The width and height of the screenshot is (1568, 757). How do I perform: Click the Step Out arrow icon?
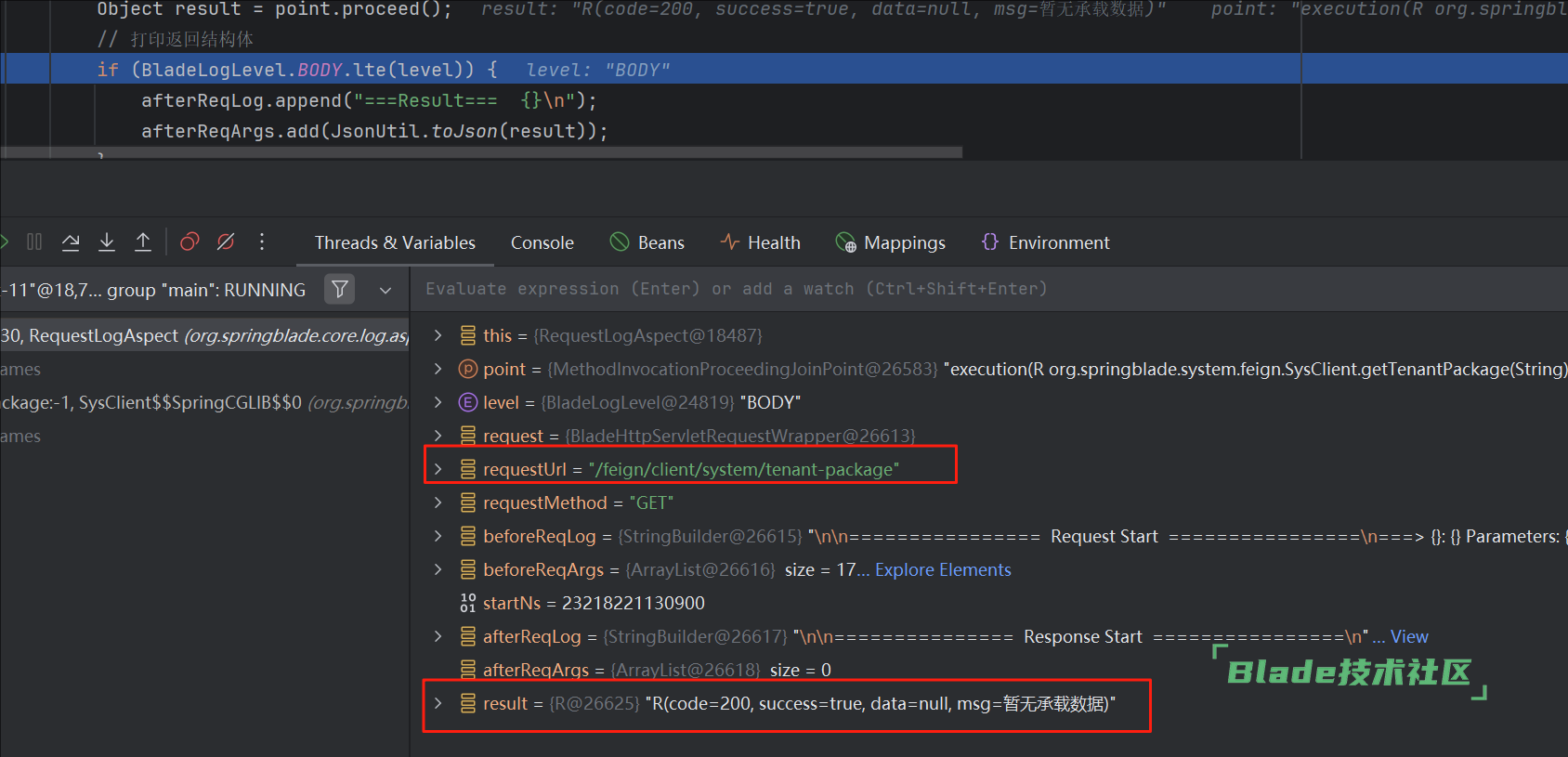pos(143,242)
